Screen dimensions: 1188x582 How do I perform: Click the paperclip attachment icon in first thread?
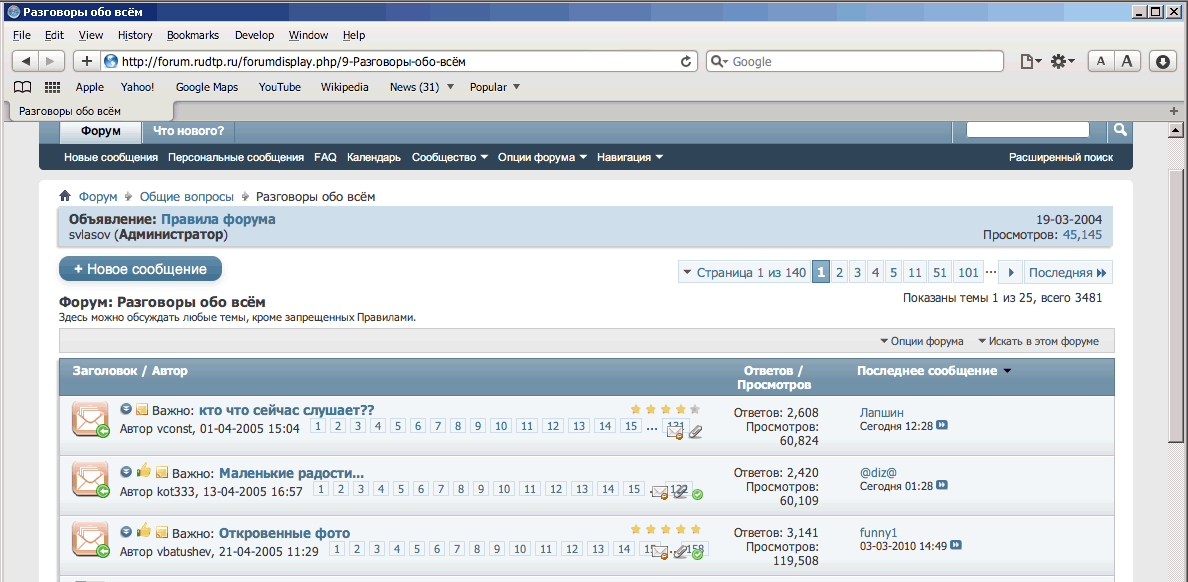pyautogui.click(x=695, y=432)
